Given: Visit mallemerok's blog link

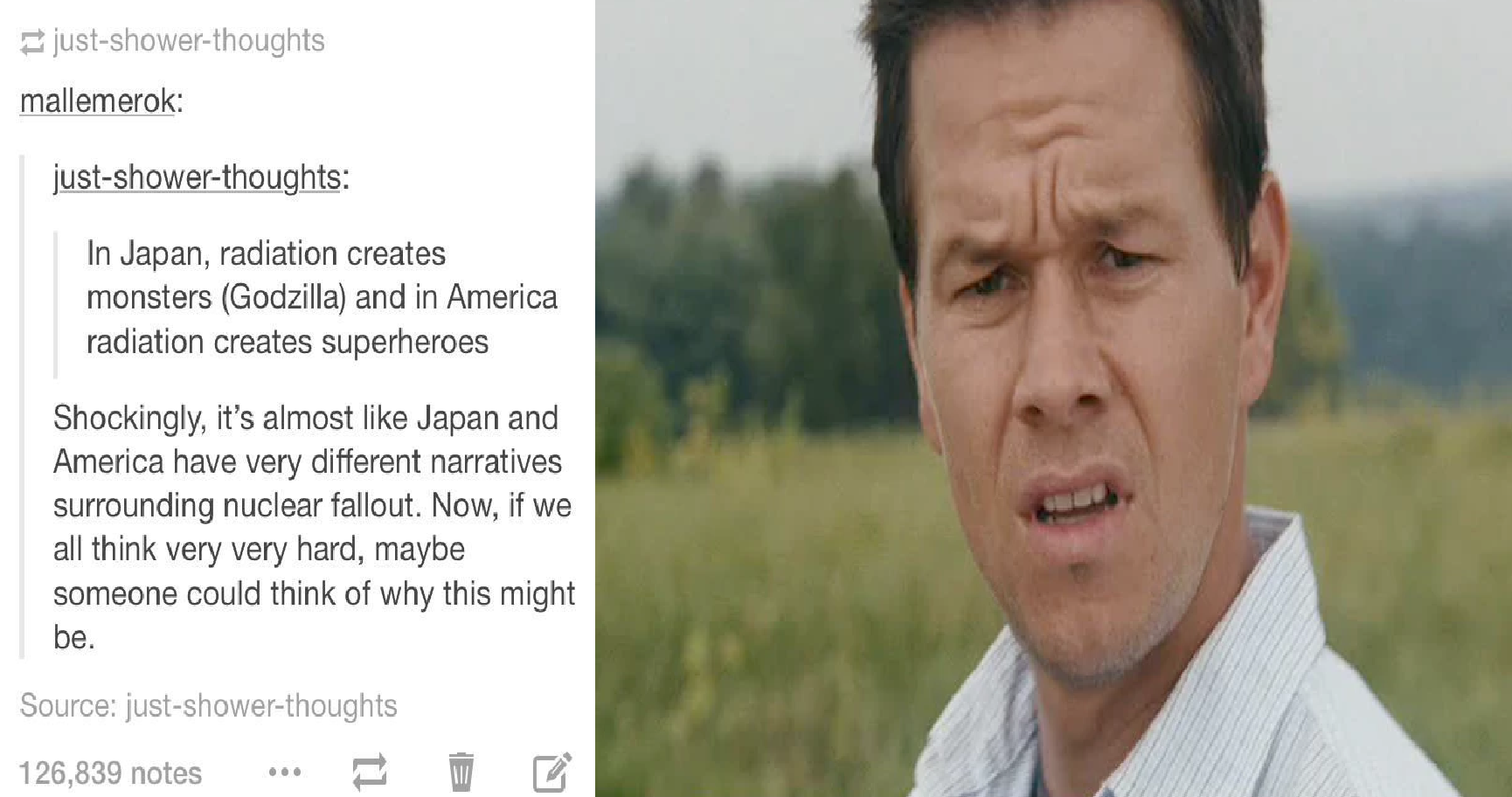Looking at the screenshot, I should (98, 101).
